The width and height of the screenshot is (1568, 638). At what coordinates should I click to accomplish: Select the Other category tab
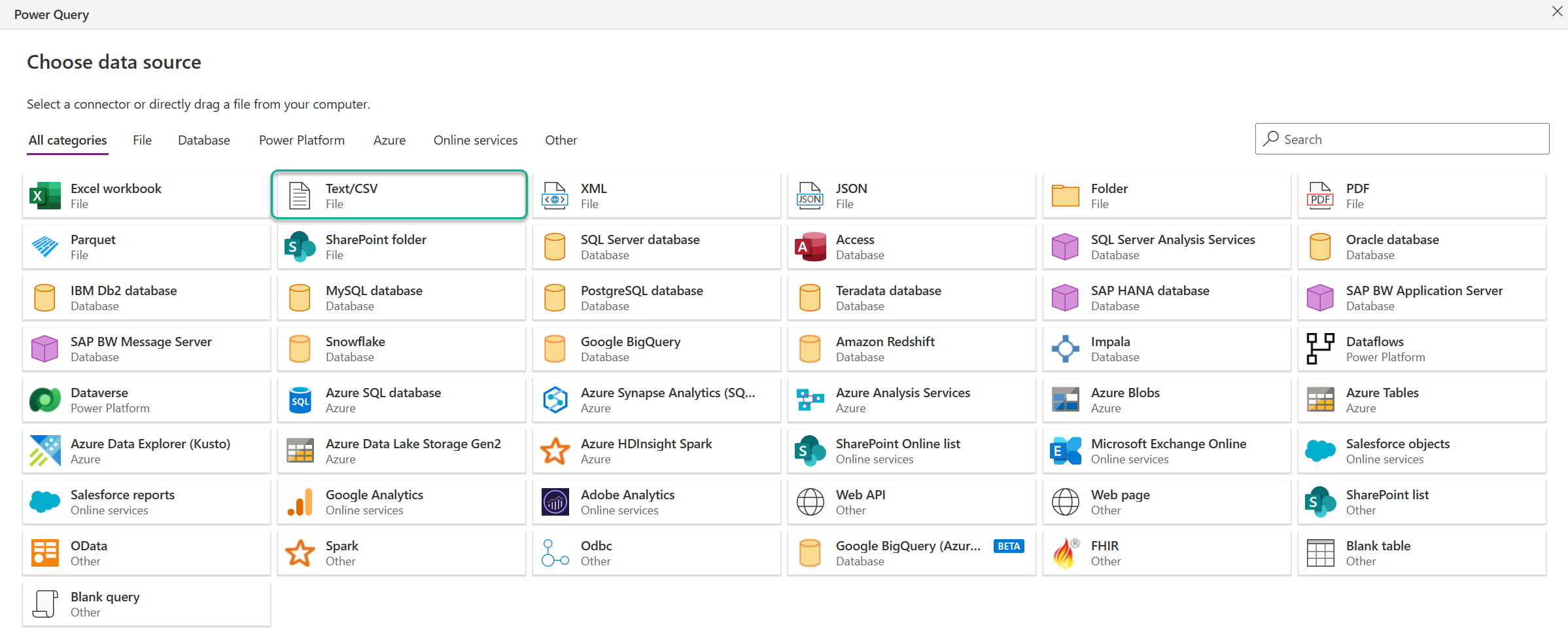pos(561,140)
